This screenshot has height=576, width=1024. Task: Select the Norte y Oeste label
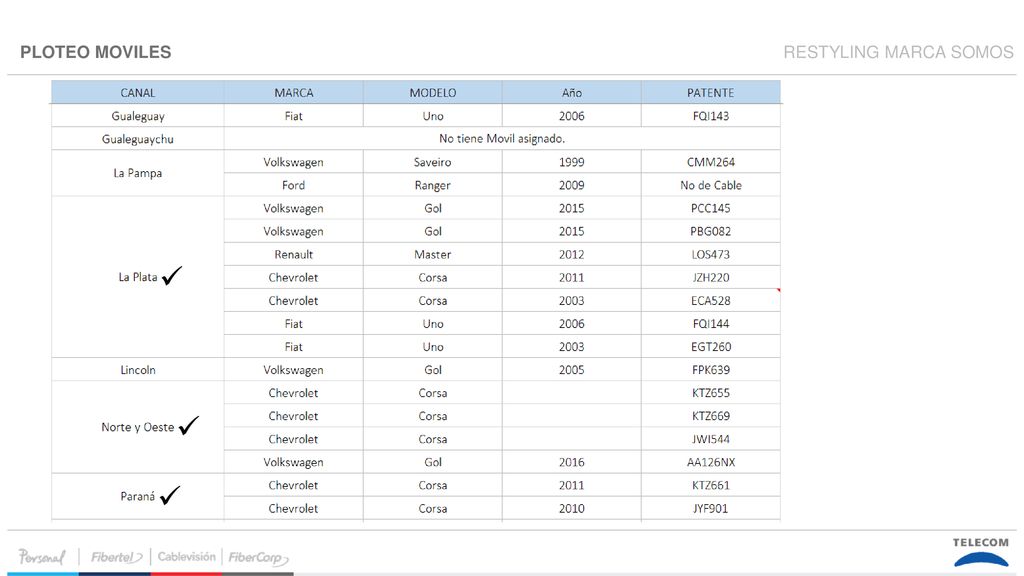(137, 427)
